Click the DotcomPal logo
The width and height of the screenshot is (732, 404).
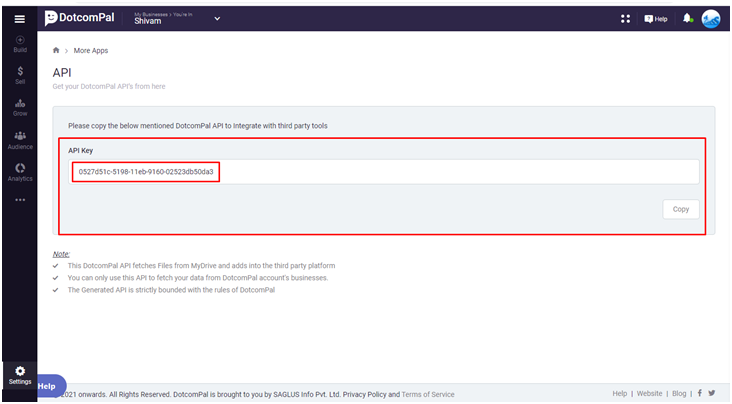(x=79, y=18)
